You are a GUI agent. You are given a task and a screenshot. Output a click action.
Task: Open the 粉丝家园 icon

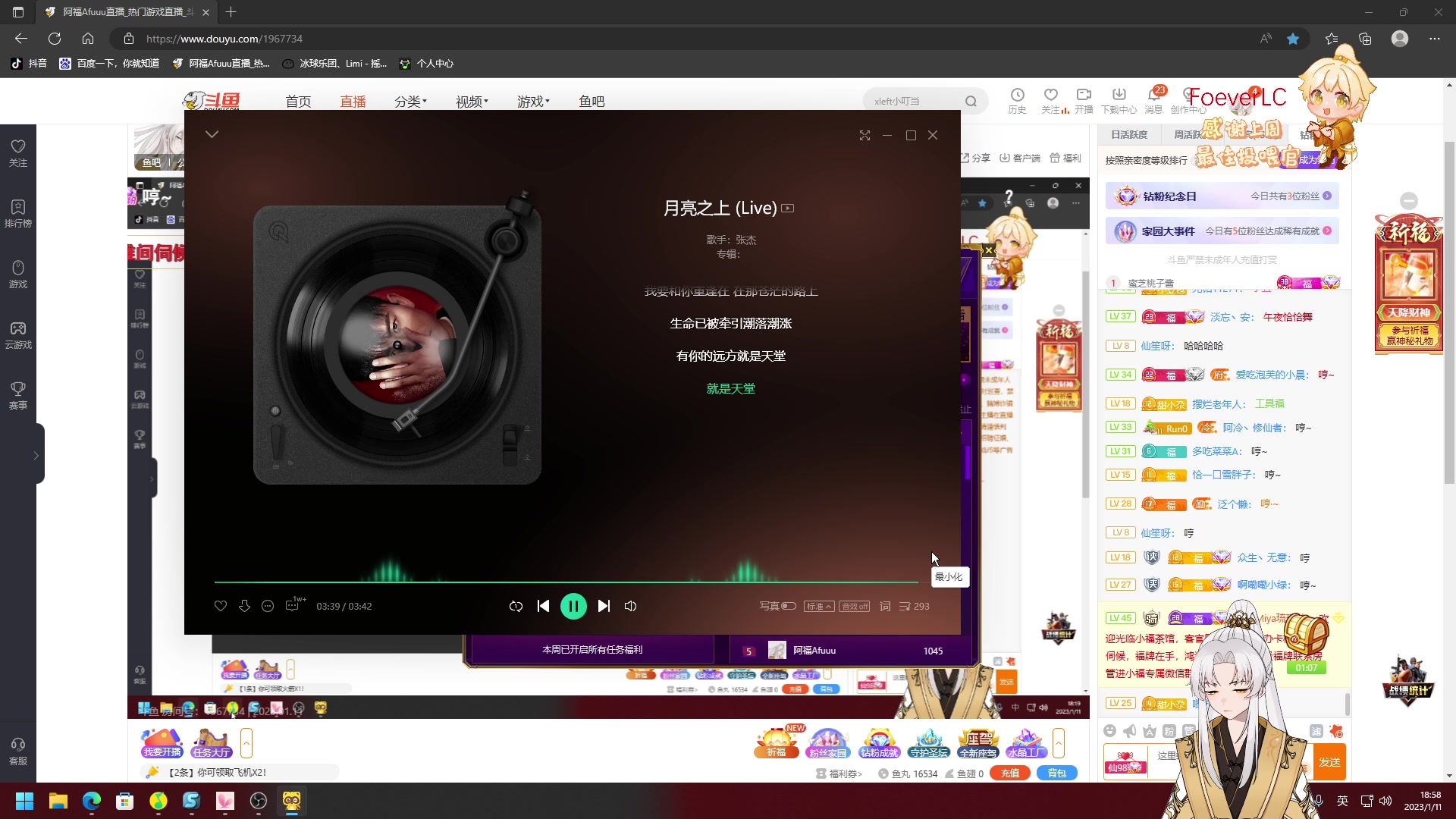coord(827,743)
